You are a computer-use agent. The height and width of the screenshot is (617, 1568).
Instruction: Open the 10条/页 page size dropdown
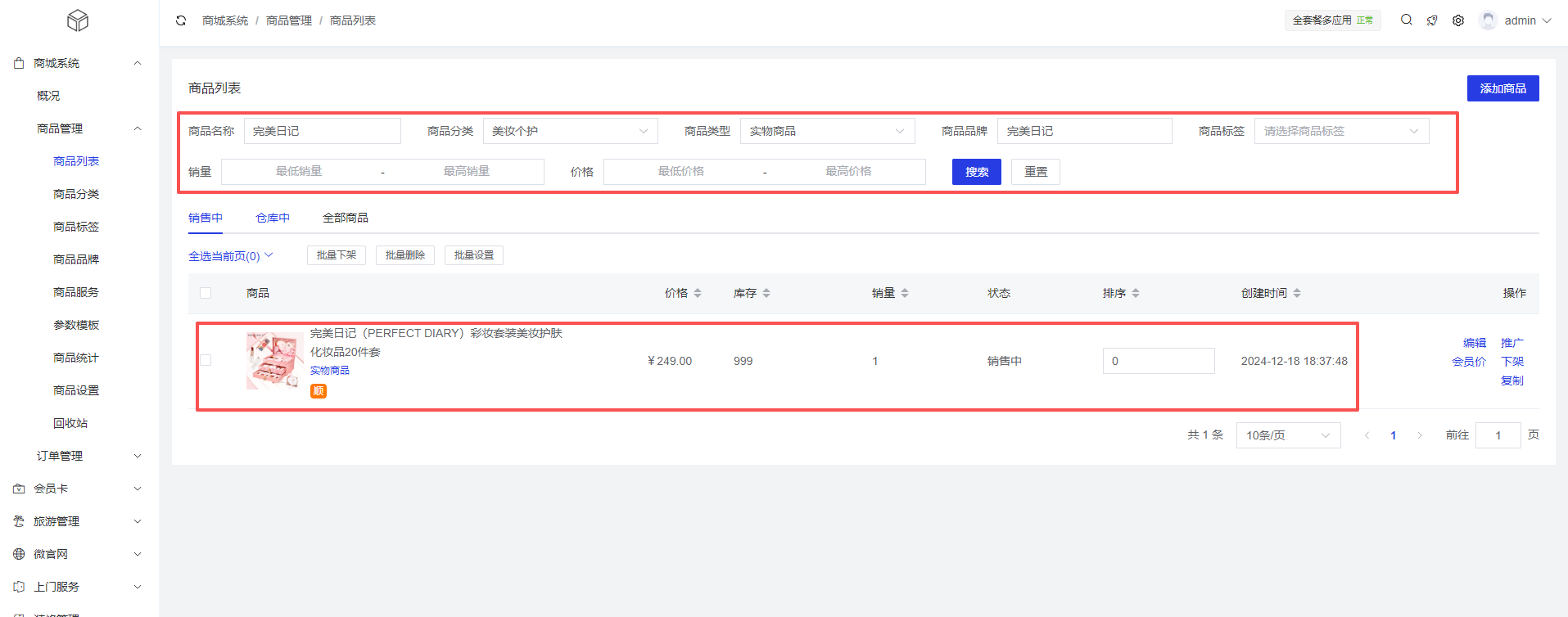pos(1287,435)
